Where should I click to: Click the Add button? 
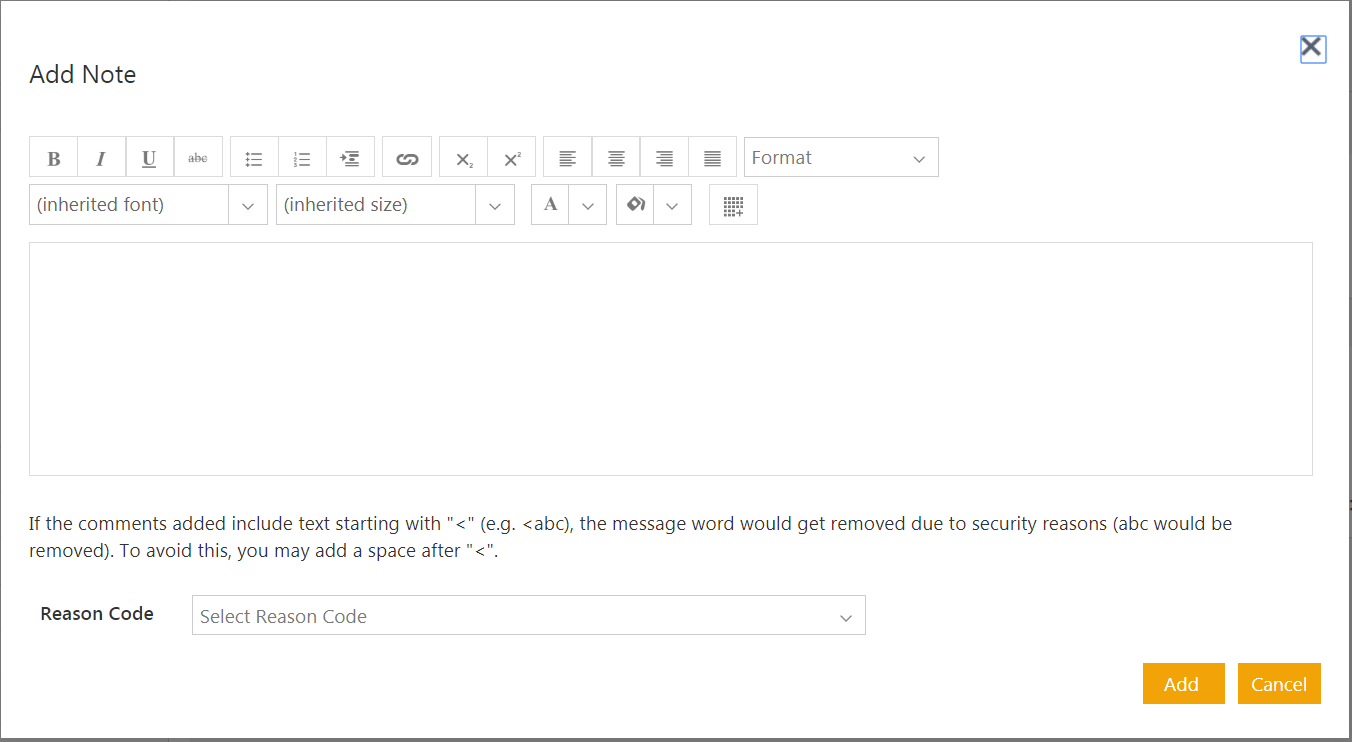[x=1182, y=684]
